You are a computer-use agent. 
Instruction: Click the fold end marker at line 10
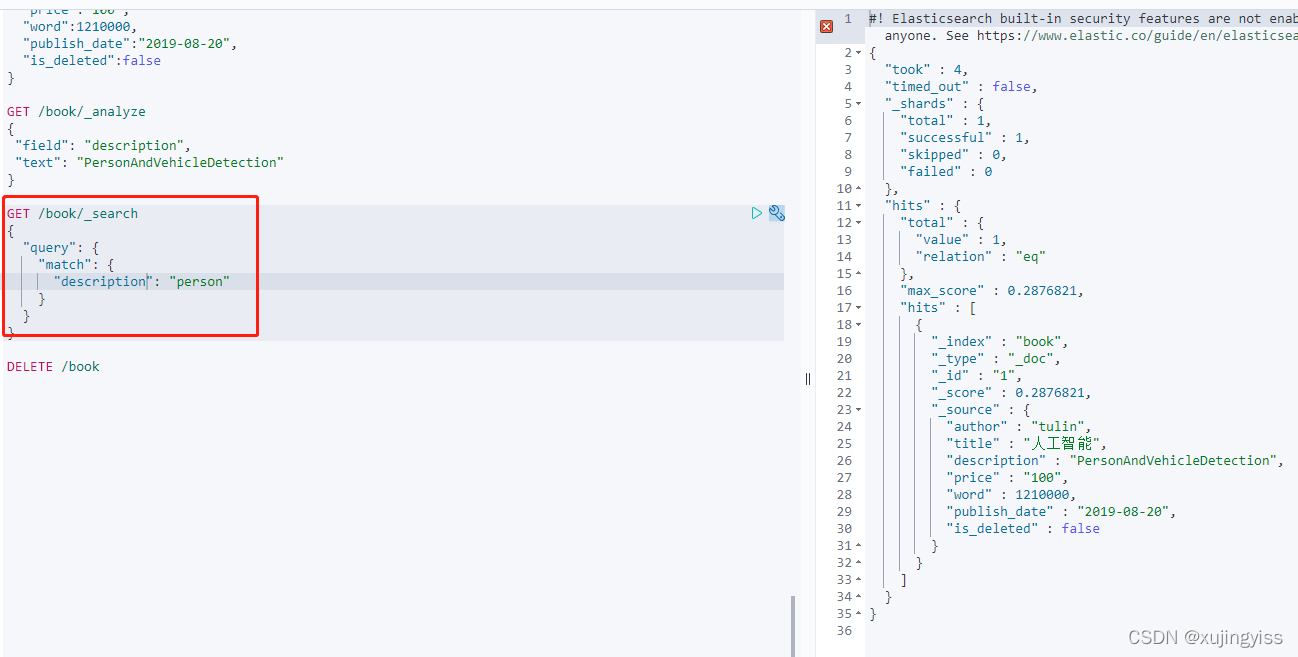(859, 189)
